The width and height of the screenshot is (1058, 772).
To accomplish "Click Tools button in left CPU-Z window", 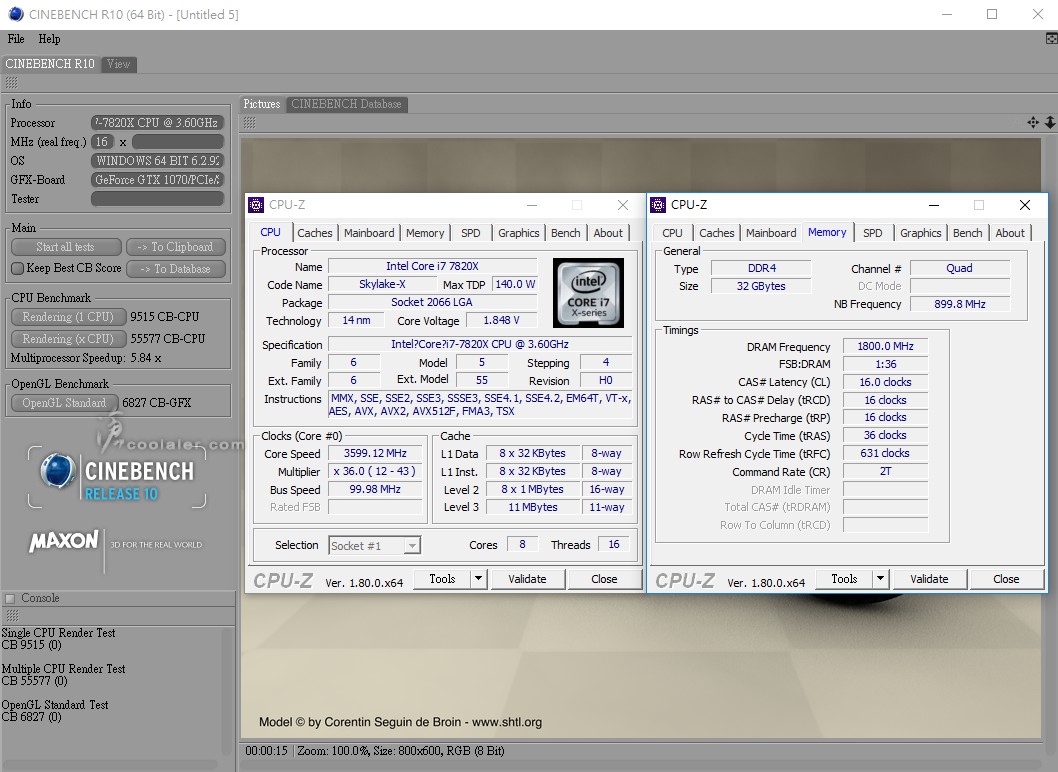I will tap(442, 579).
